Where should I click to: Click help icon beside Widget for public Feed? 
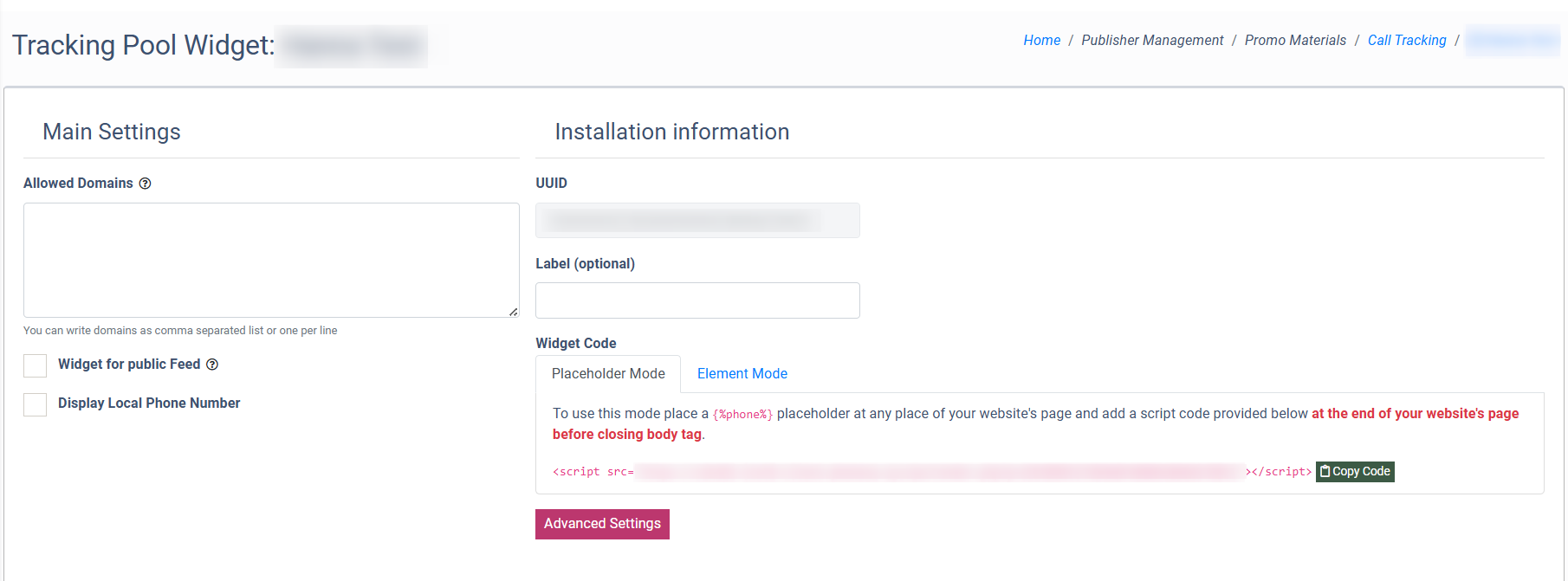[212, 365]
